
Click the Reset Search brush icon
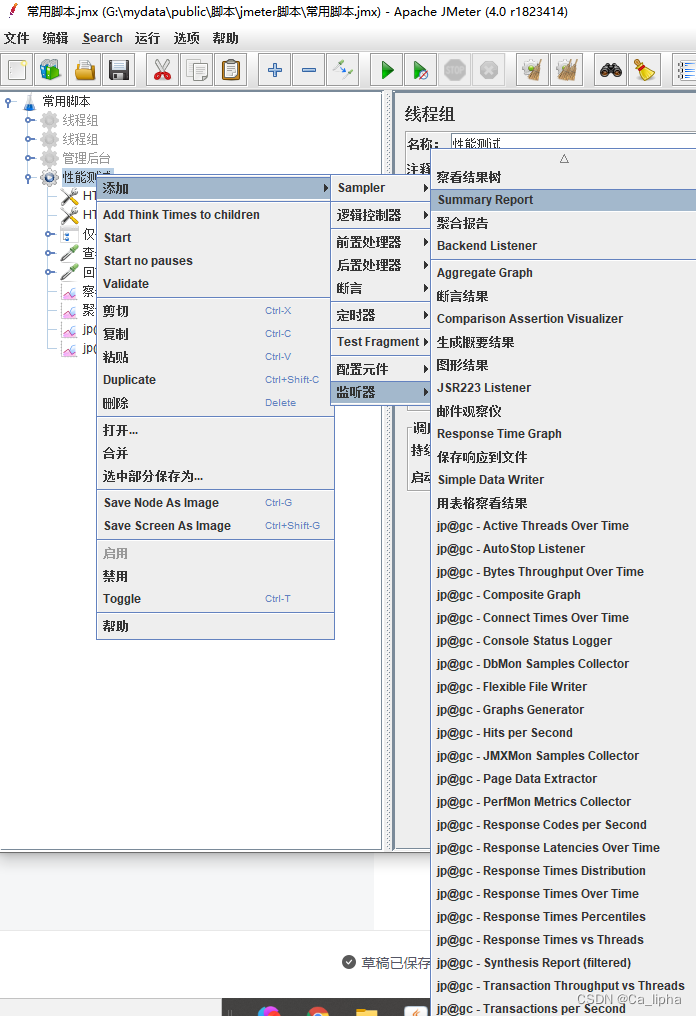[644, 69]
